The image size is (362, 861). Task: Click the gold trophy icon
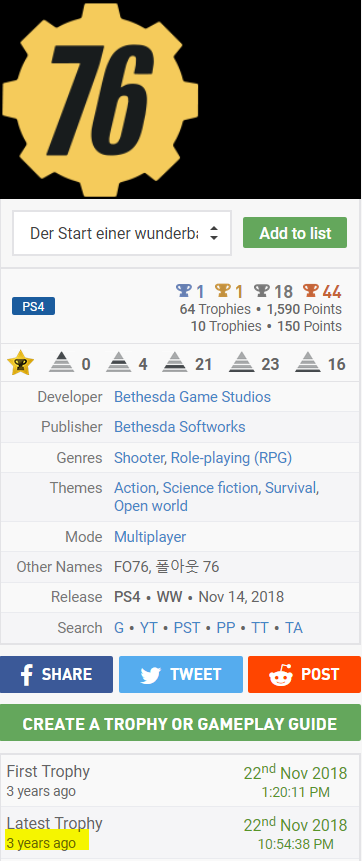[222, 290]
